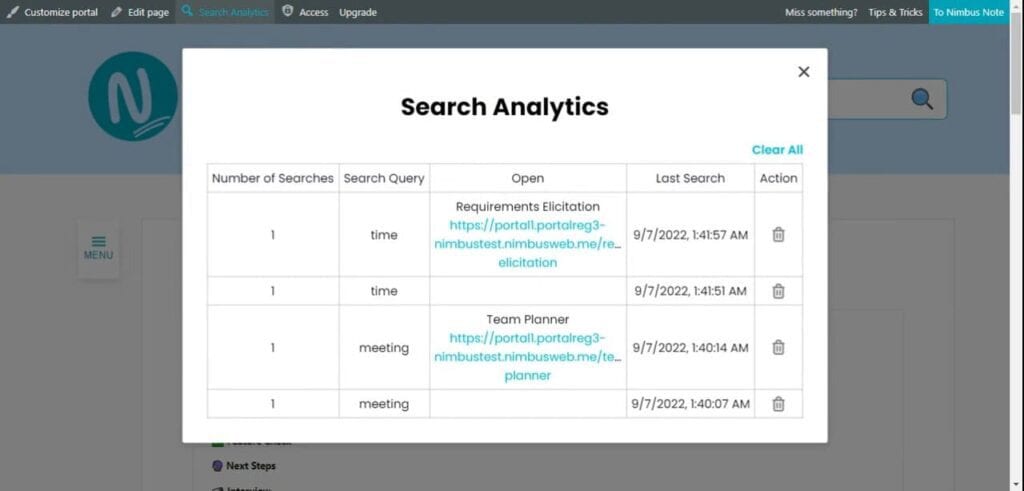Click the portal search input field
The height and width of the screenshot is (491, 1024).
coord(886,99)
